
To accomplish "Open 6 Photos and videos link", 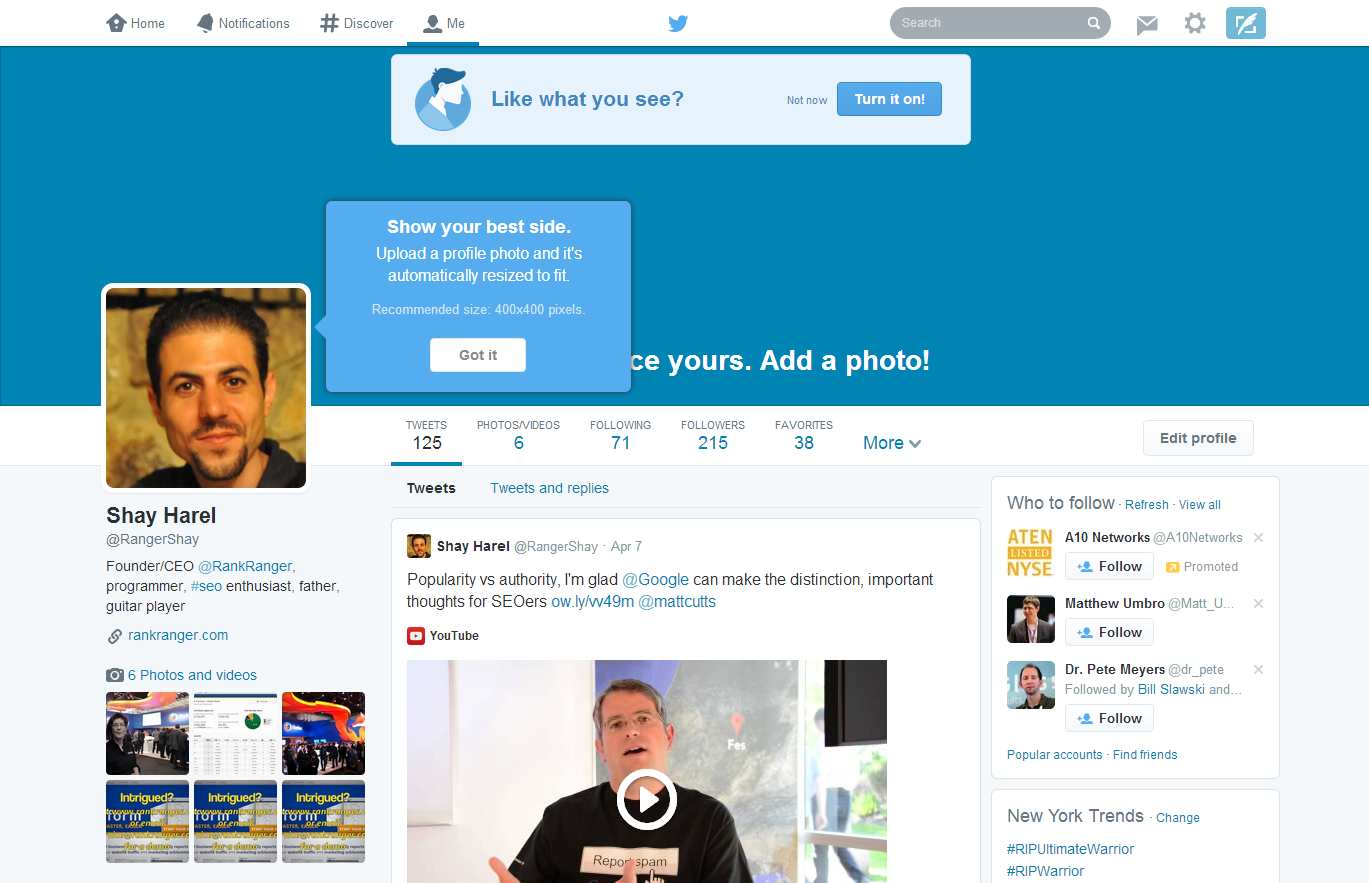I will [192, 675].
